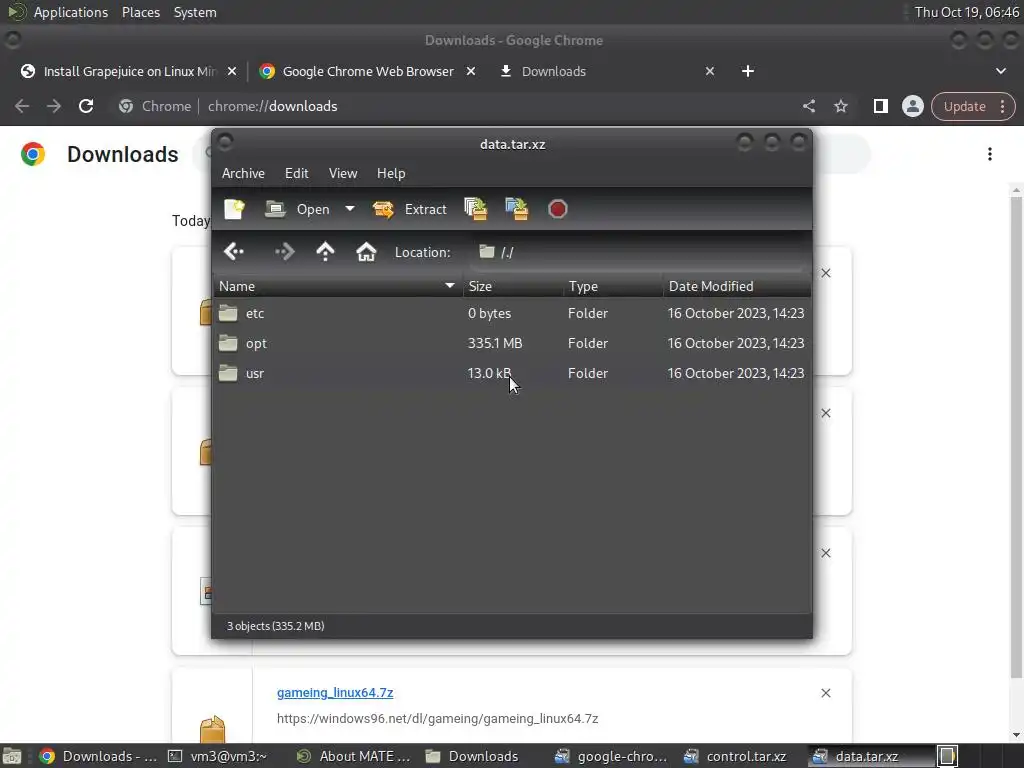Expand the Open recent dropdown arrow

coord(350,209)
